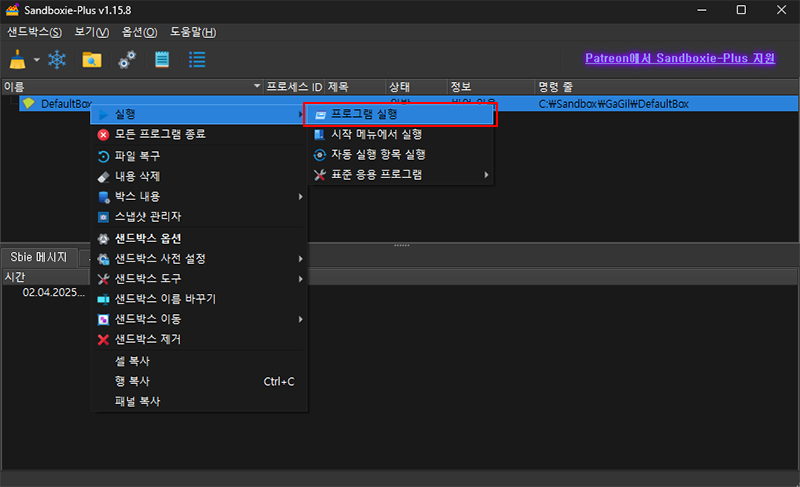Open 샌드박스 옵션 from context menu

[199, 239]
